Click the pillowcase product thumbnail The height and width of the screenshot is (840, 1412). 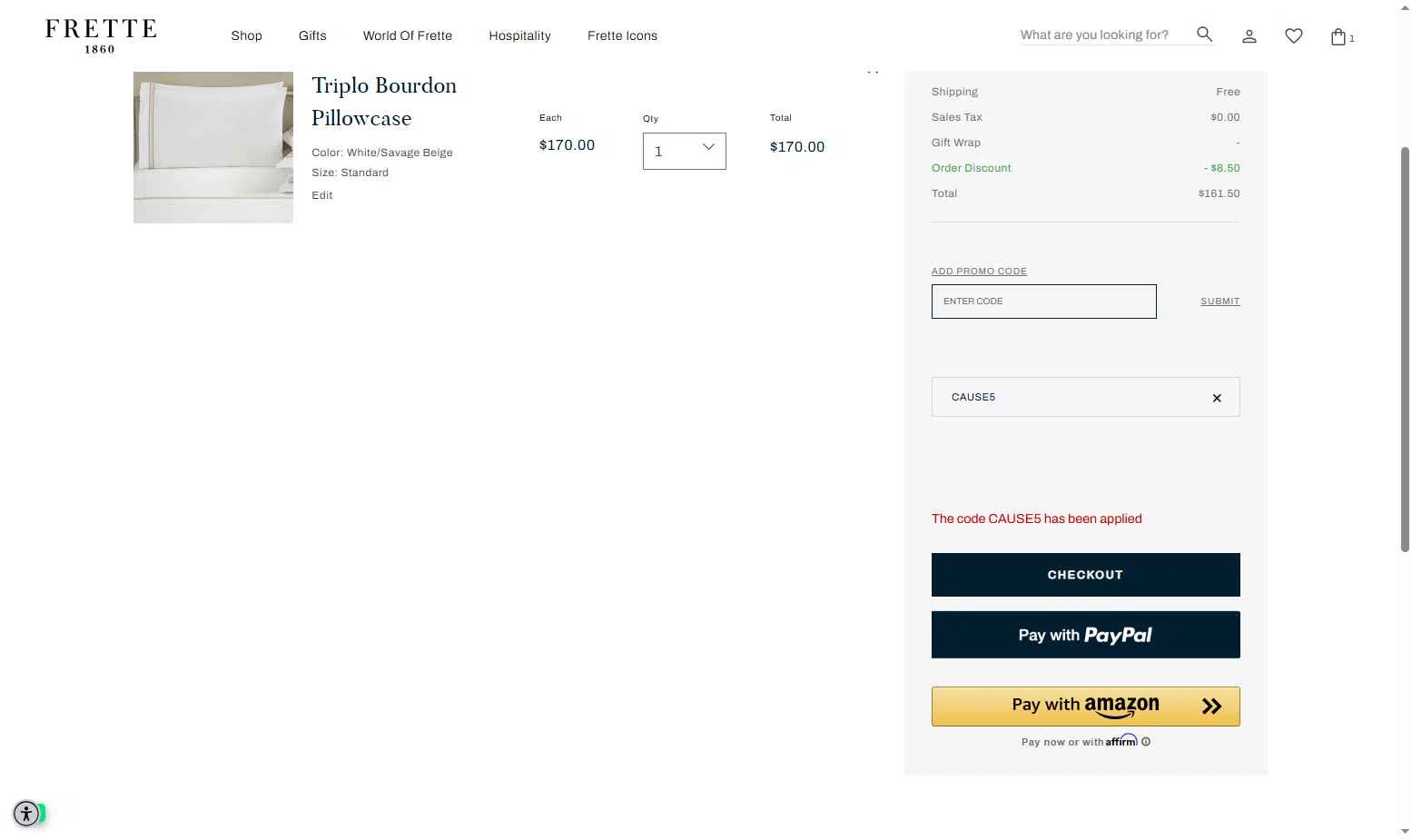tap(213, 147)
